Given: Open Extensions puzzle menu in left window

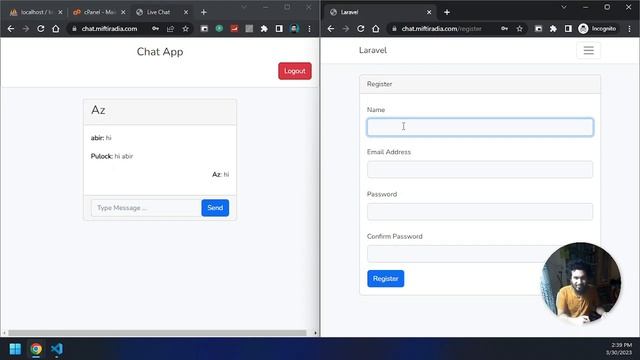Looking at the screenshot, I should tap(264, 29).
